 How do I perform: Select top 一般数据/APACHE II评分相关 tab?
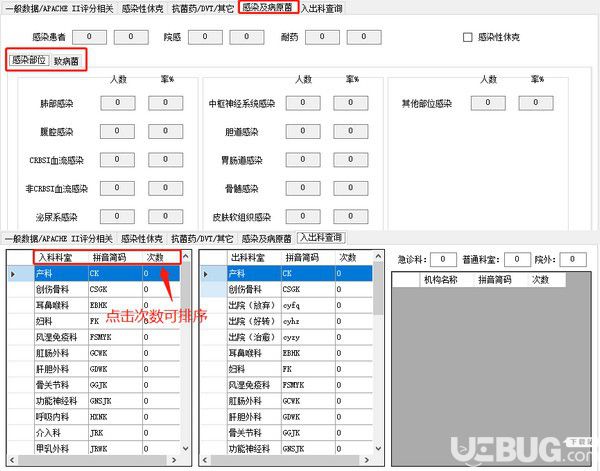pos(59,8)
